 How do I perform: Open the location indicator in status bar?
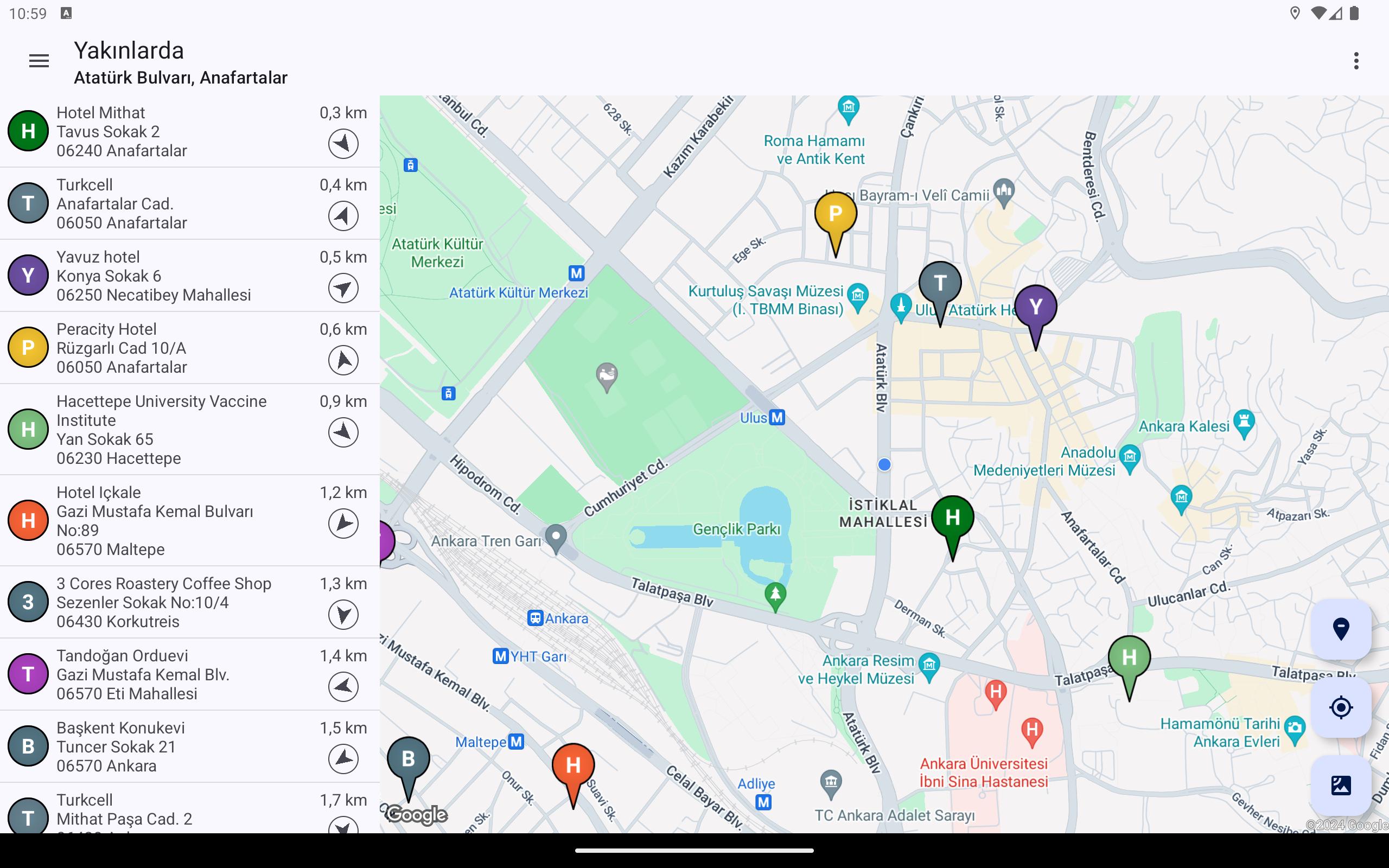pyautogui.click(x=1295, y=12)
